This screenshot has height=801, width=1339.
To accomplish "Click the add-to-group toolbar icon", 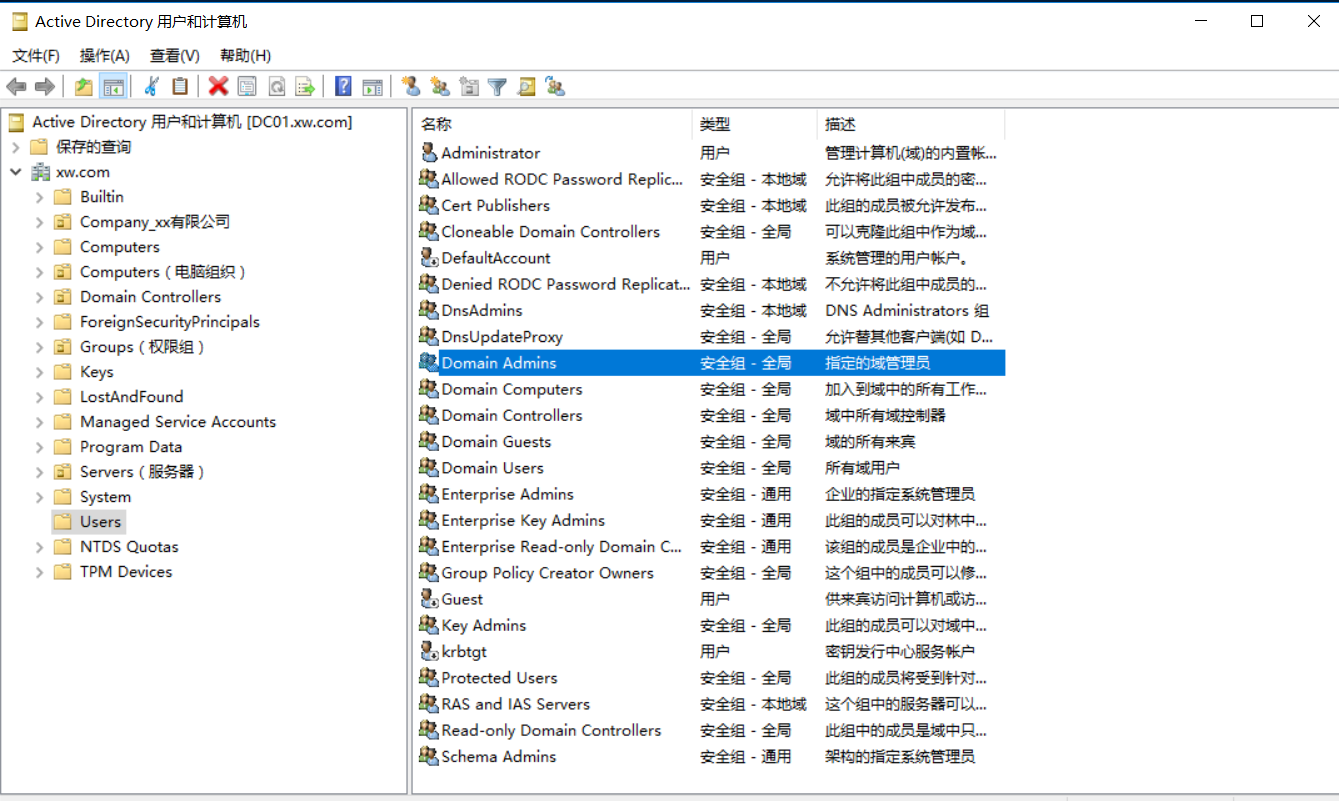I will point(556,87).
